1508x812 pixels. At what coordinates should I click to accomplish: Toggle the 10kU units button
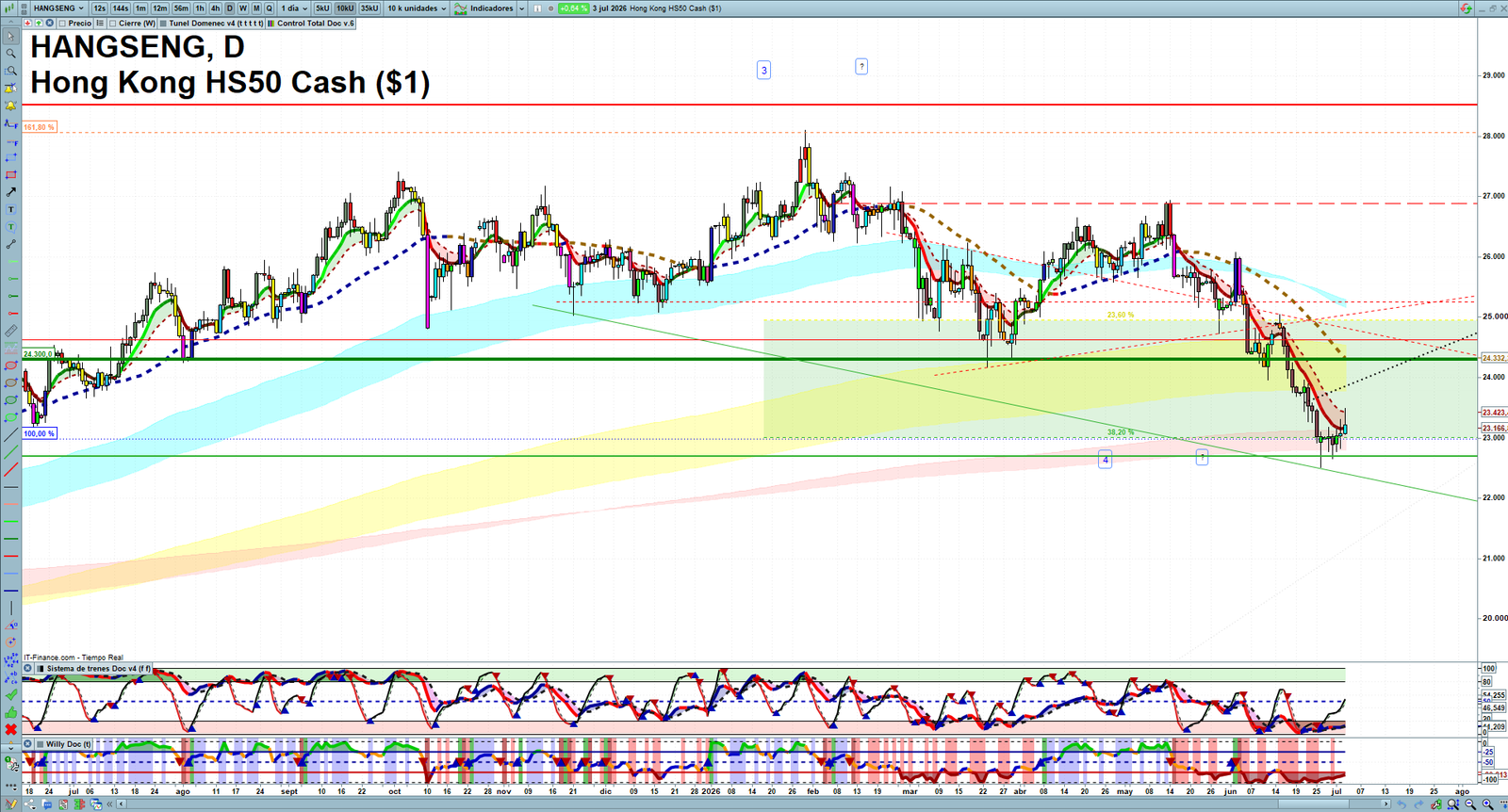345,8
